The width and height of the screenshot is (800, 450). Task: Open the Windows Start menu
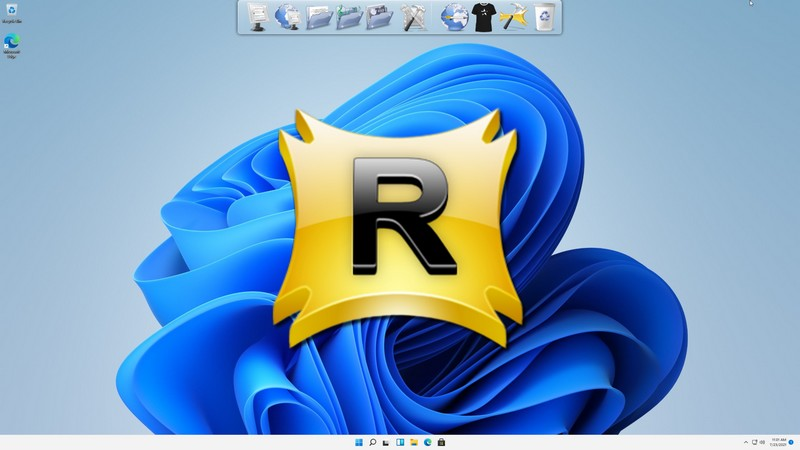coord(358,442)
